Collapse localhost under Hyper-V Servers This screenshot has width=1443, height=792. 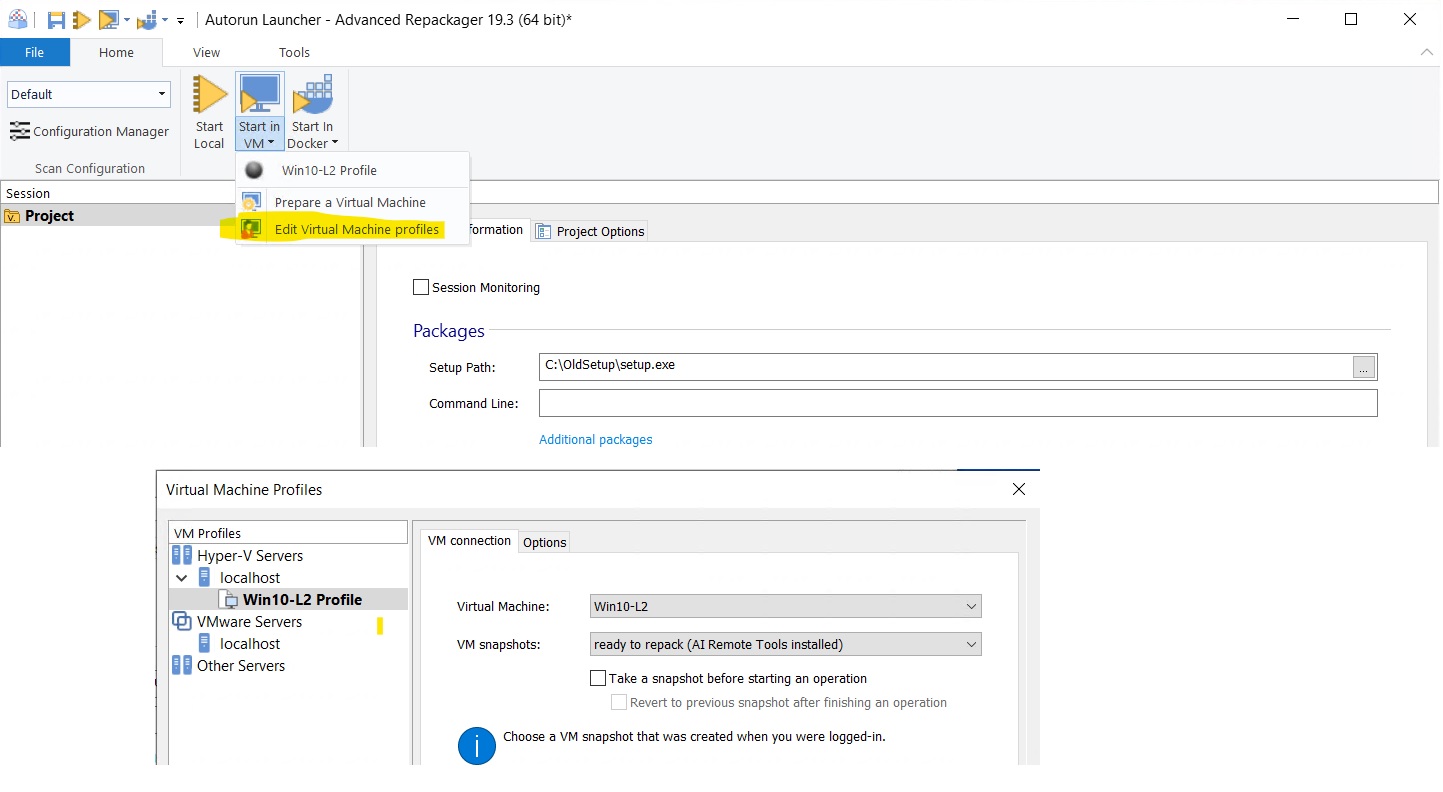182,578
